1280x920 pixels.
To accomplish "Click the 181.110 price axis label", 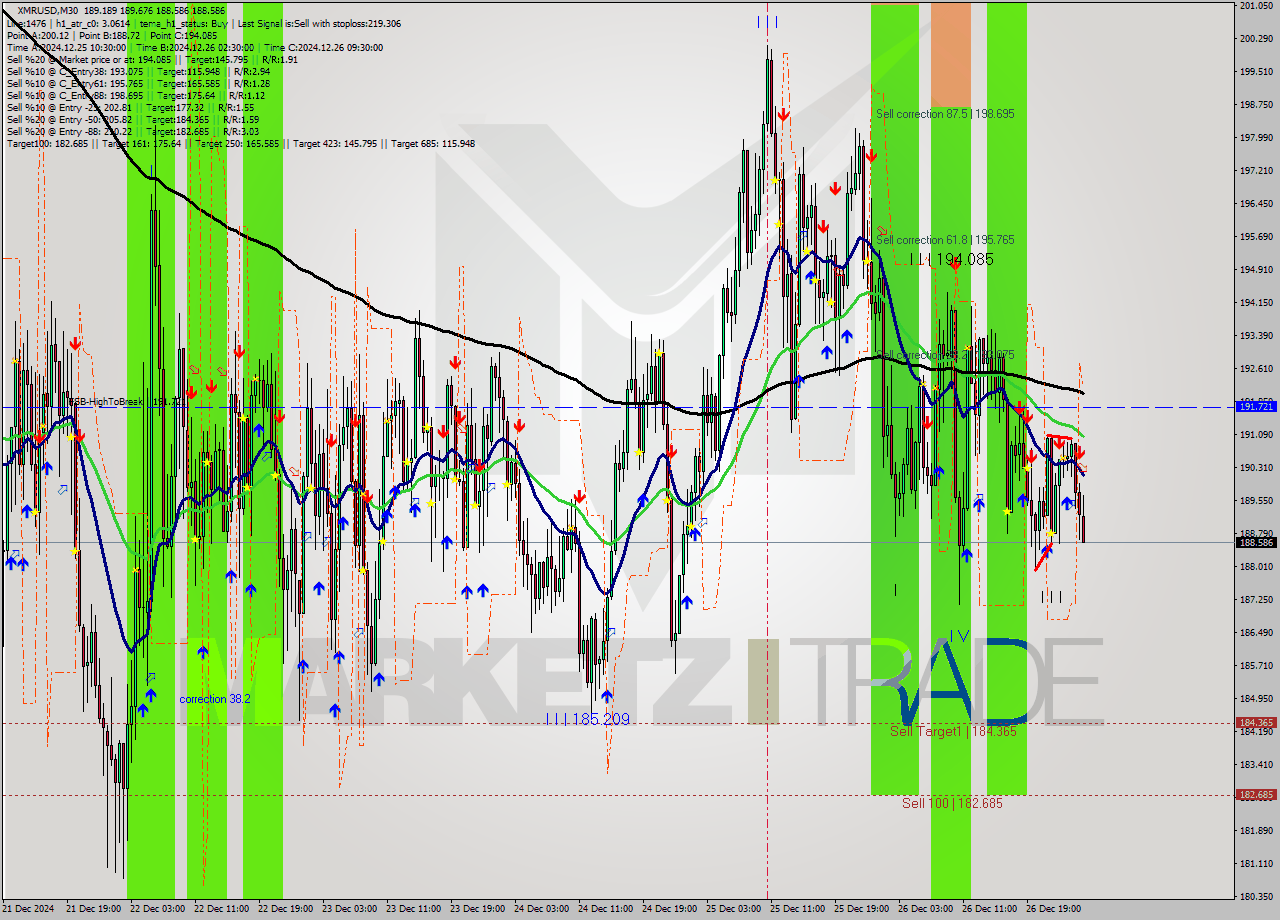I will (1256, 864).
